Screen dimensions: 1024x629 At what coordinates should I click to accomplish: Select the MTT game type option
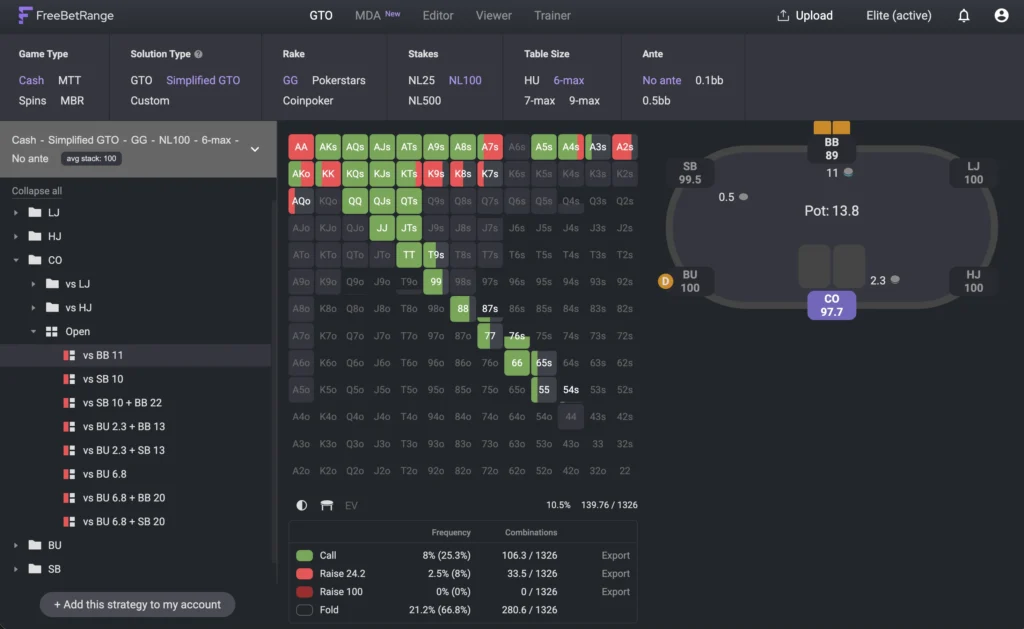coord(70,80)
